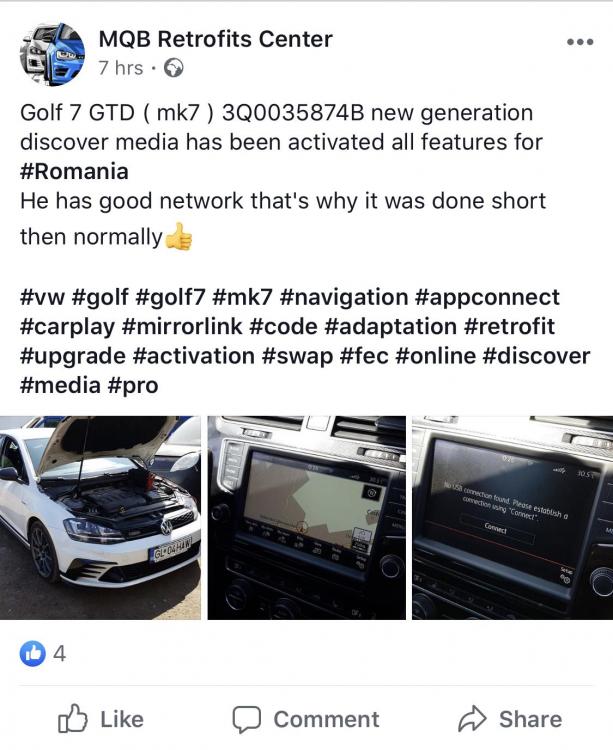This screenshot has height=750, width=613.
Task: Open the #carplay hashtag
Action: pyautogui.click(x=67, y=327)
